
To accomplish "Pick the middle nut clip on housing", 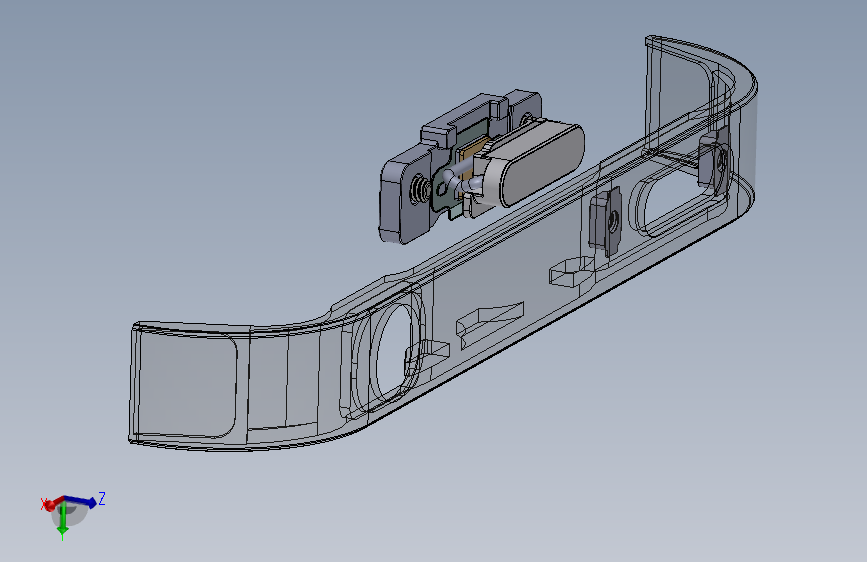I will (605, 220).
